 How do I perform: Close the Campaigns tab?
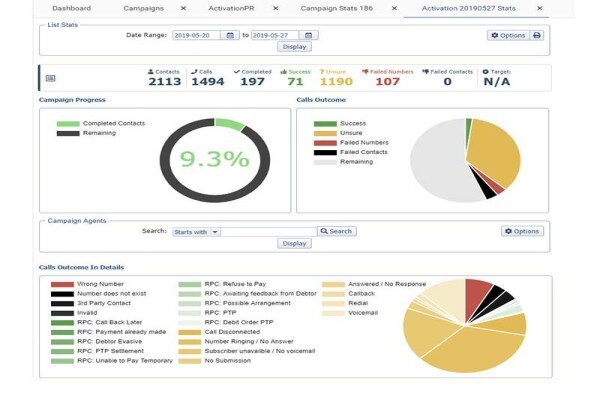point(183,8)
